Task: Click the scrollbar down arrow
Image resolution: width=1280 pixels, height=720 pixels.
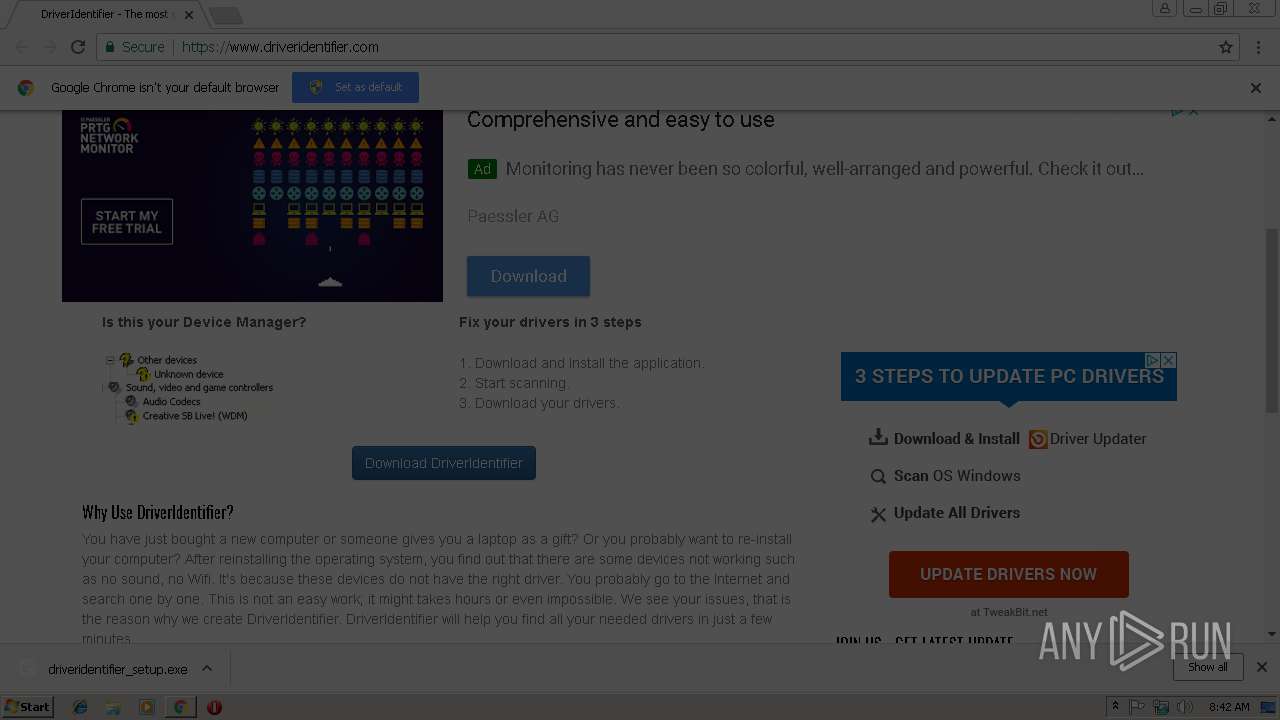Action: point(1271,633)
